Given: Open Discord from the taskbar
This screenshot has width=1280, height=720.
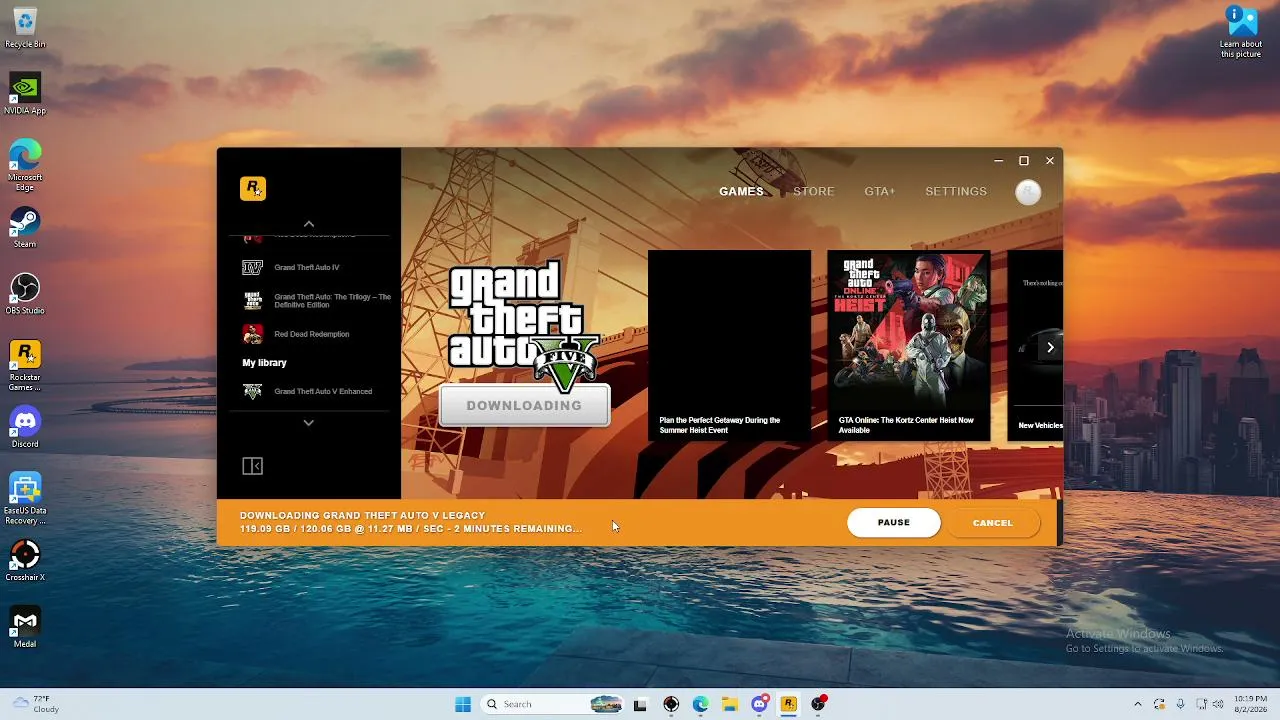Looking at the screenshot, I should (760, 704).
